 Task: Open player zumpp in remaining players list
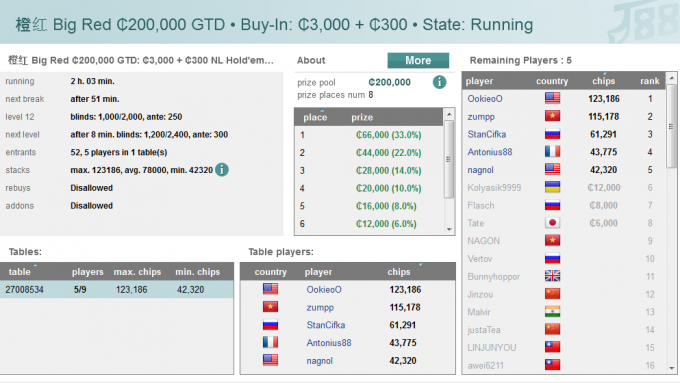(x=481, y=117)
